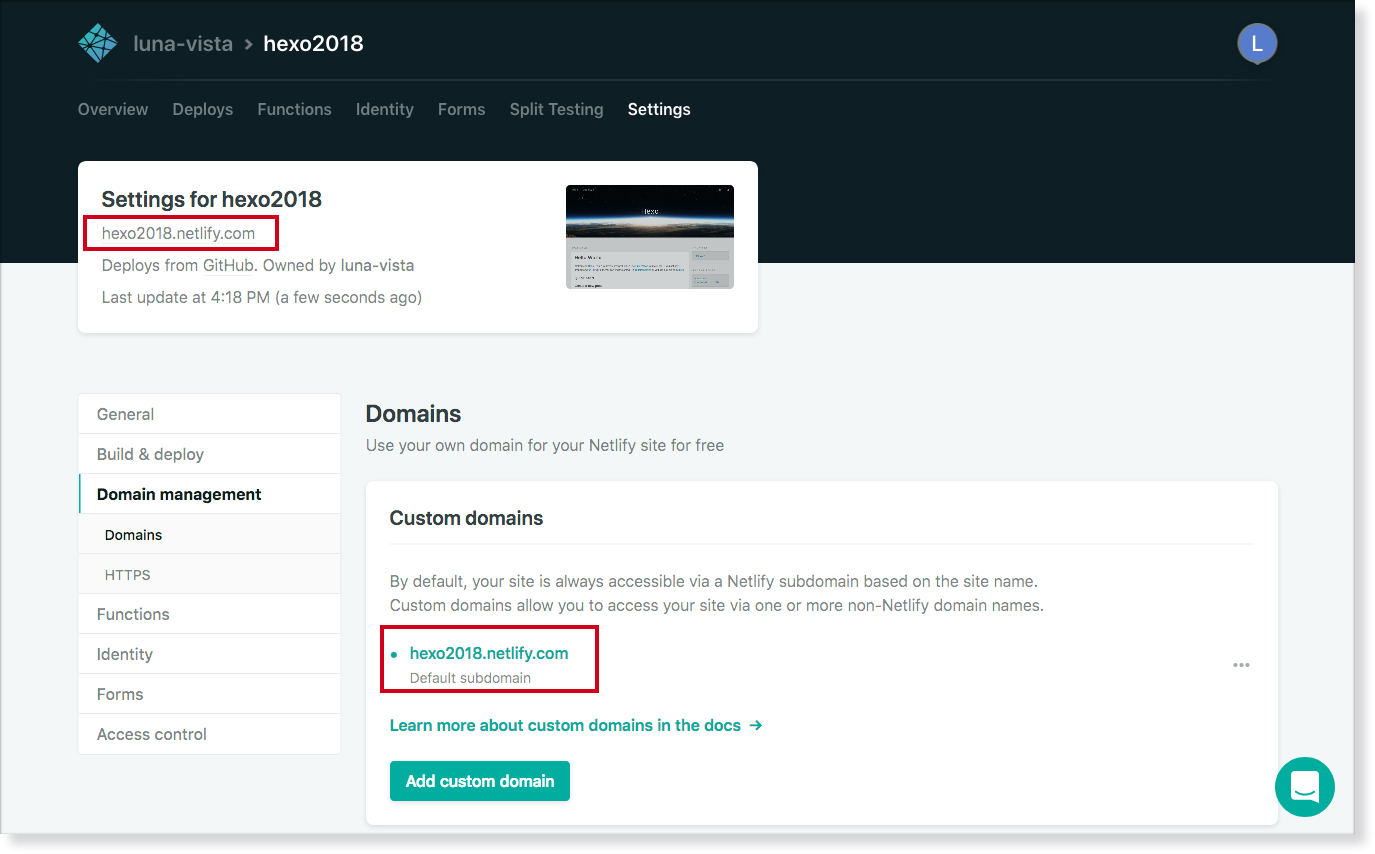Open the chat support bubble
Viewport: 1375px width, 854px height.
[1304, 787]
